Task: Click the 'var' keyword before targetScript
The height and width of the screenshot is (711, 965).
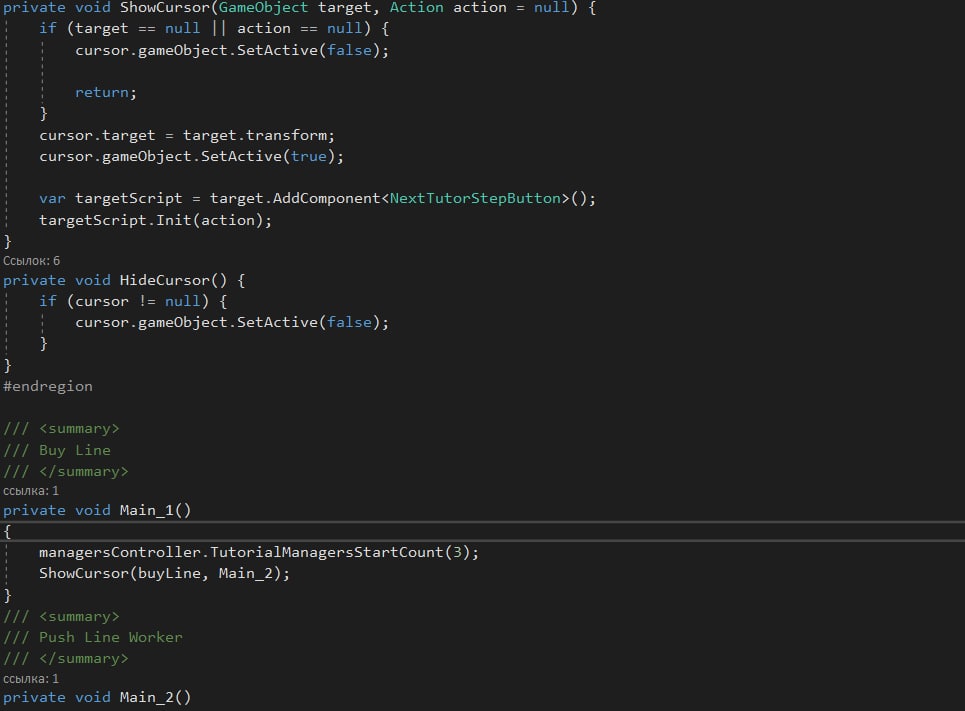Action: coord(52,199)
